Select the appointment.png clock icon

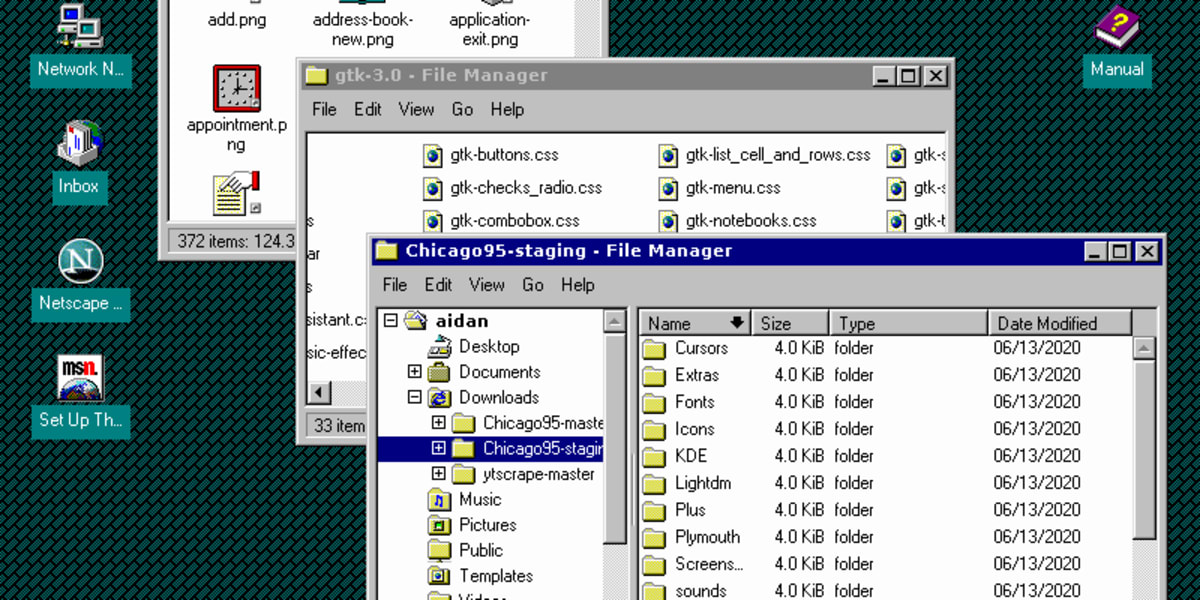[x=237, y=88]
